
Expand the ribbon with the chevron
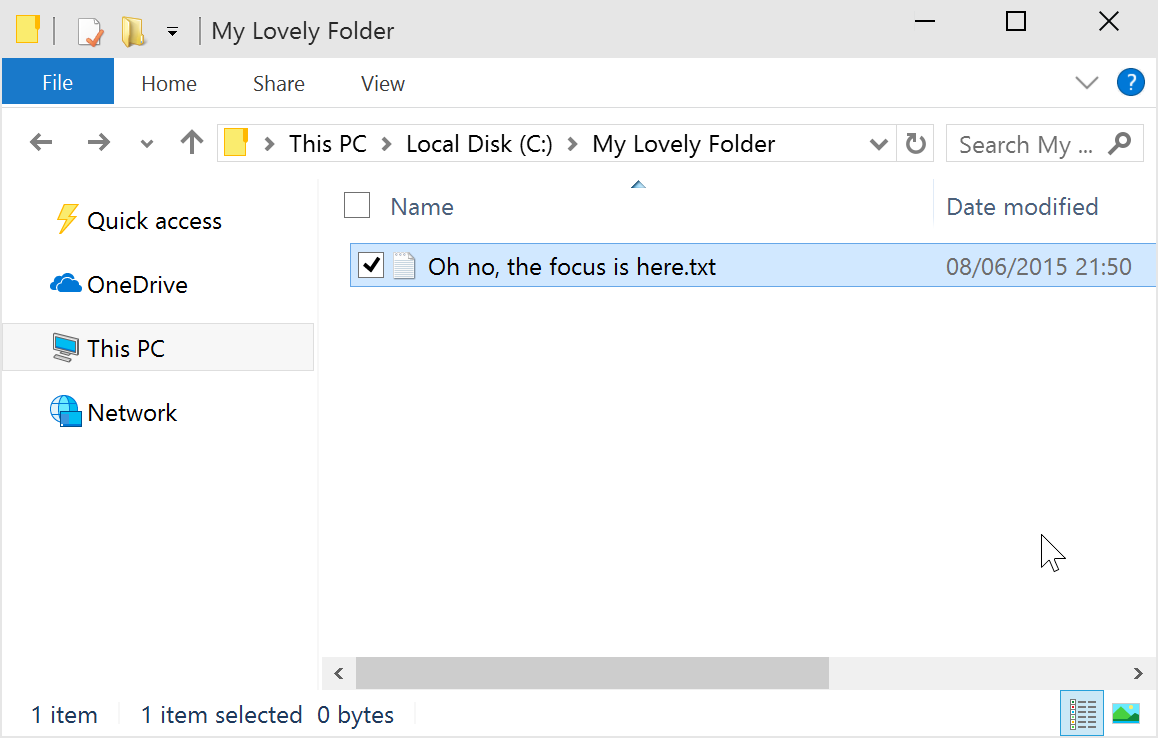pyautogui.click(x=1087, y=83)
